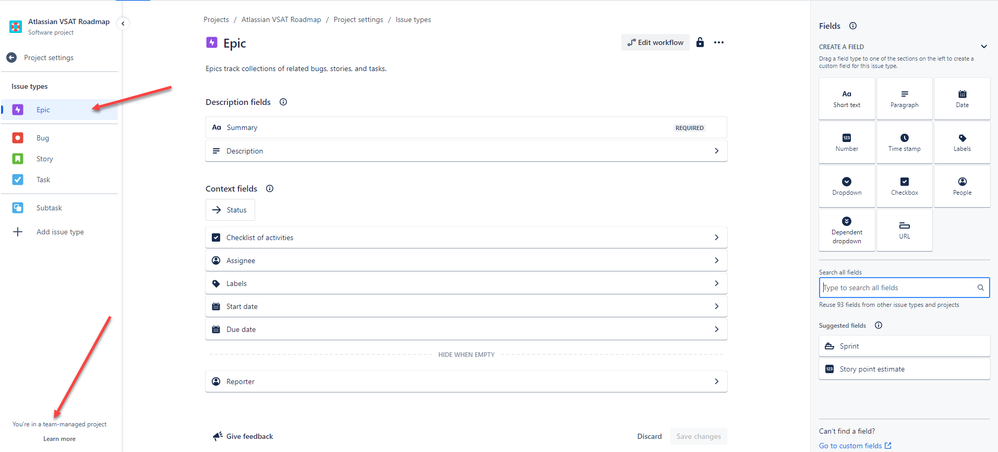Screen dimensions: 998x452
Task: Select the Dependent dropdown field type
Action: click(847, 230)
